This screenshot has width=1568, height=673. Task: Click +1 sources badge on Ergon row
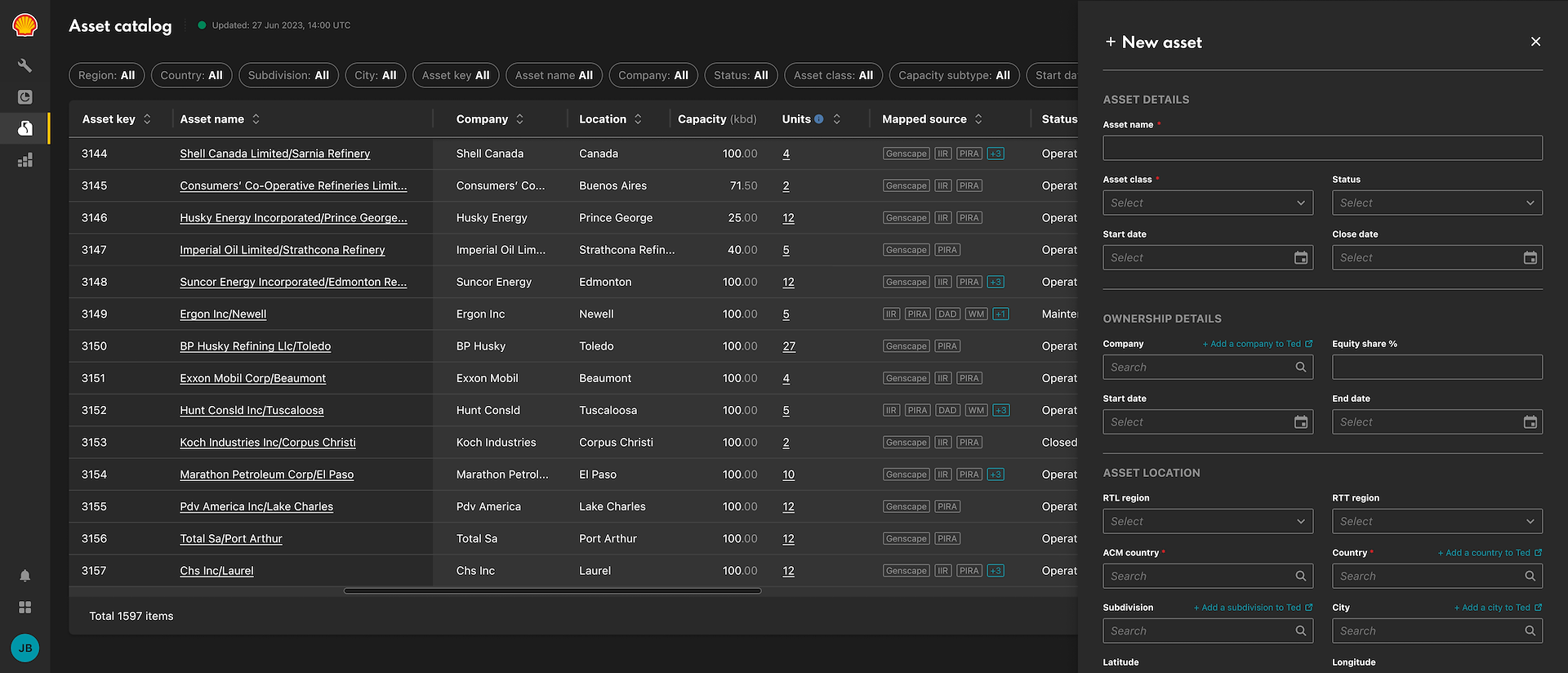click(x=1001, y=314)
